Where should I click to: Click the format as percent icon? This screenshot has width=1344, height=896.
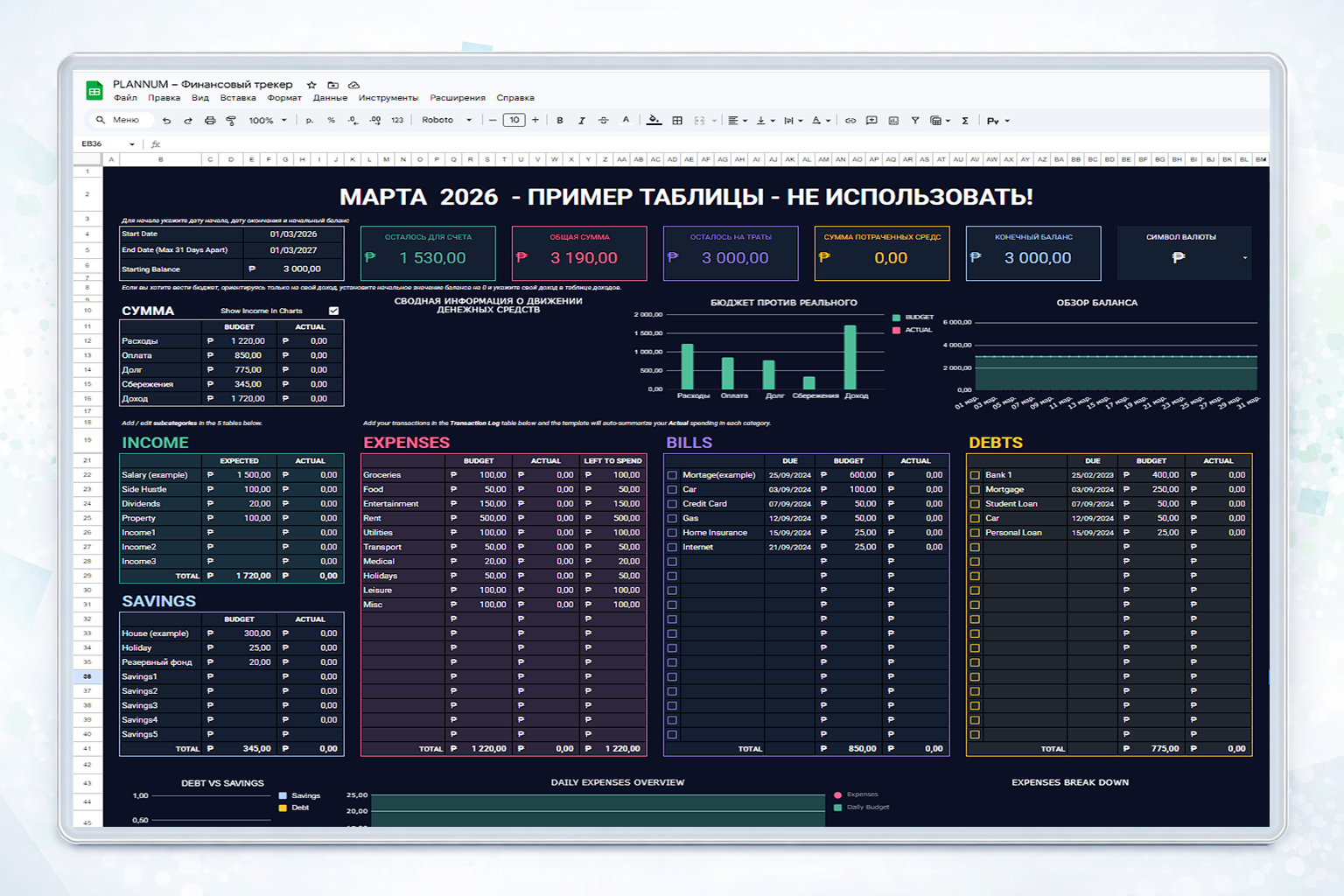coord(332,120)
